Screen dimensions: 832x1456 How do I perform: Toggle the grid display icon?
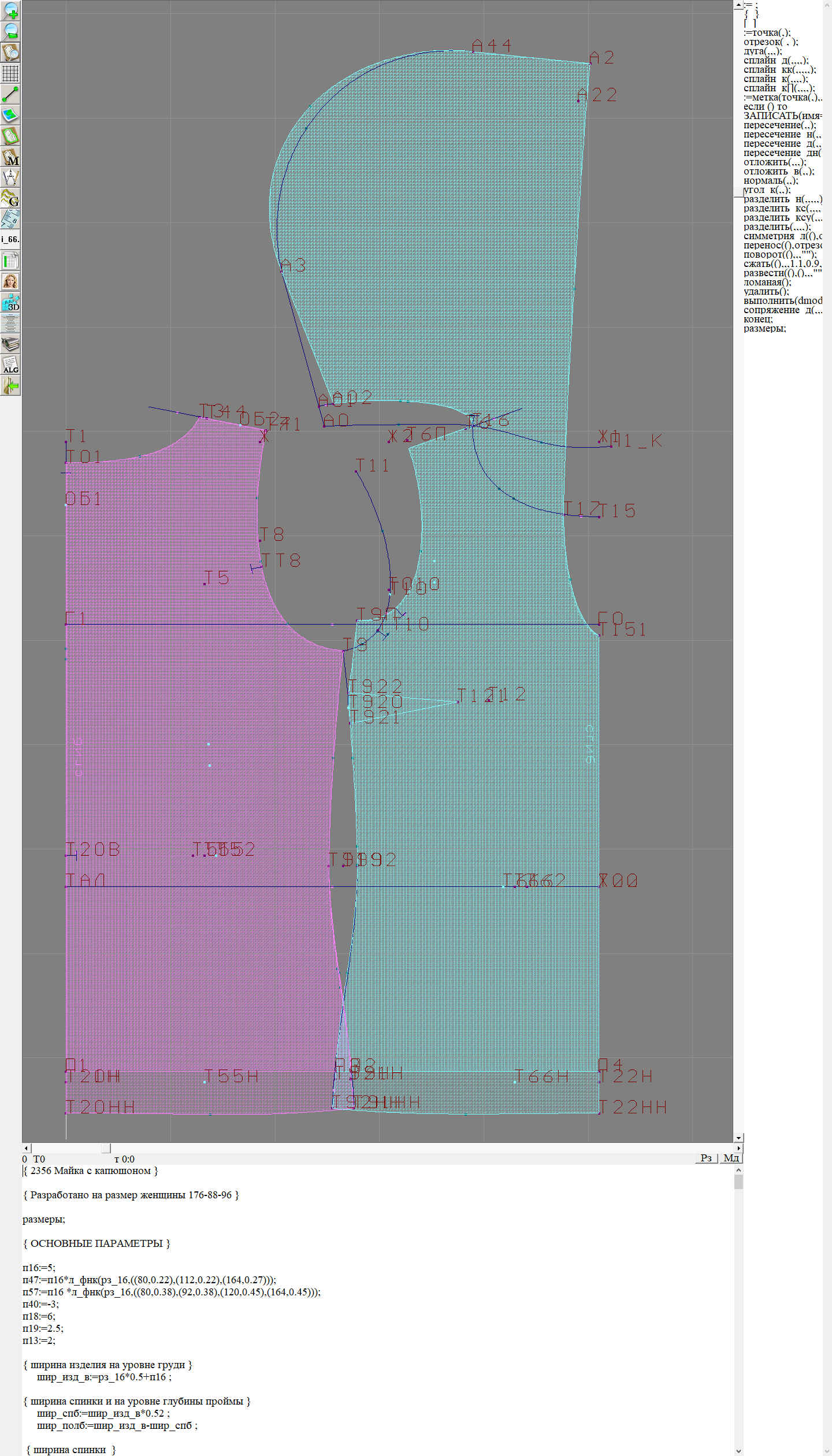coord(10,73)
